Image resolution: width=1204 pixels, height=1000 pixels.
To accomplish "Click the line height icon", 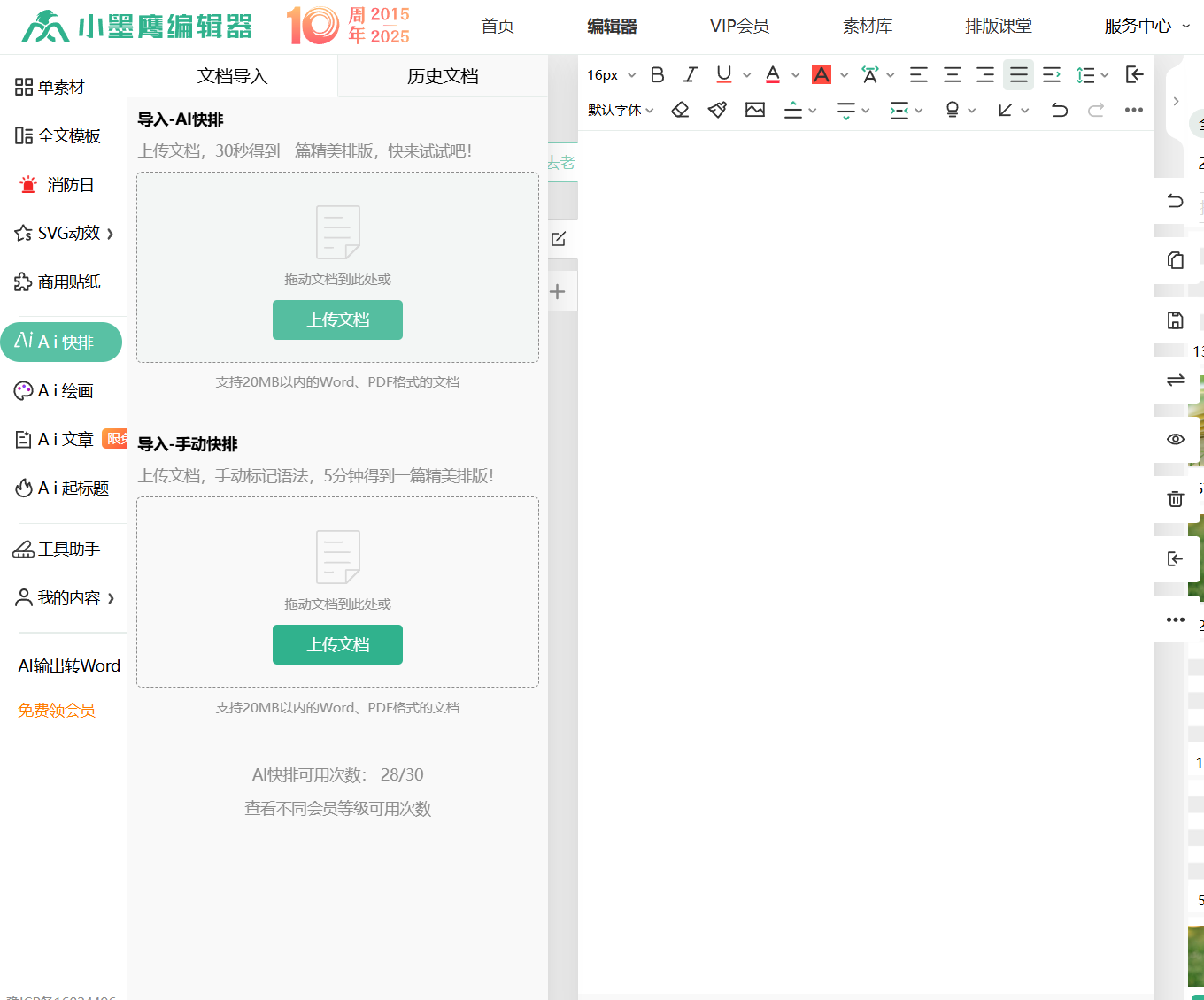I will (1085, 75).
